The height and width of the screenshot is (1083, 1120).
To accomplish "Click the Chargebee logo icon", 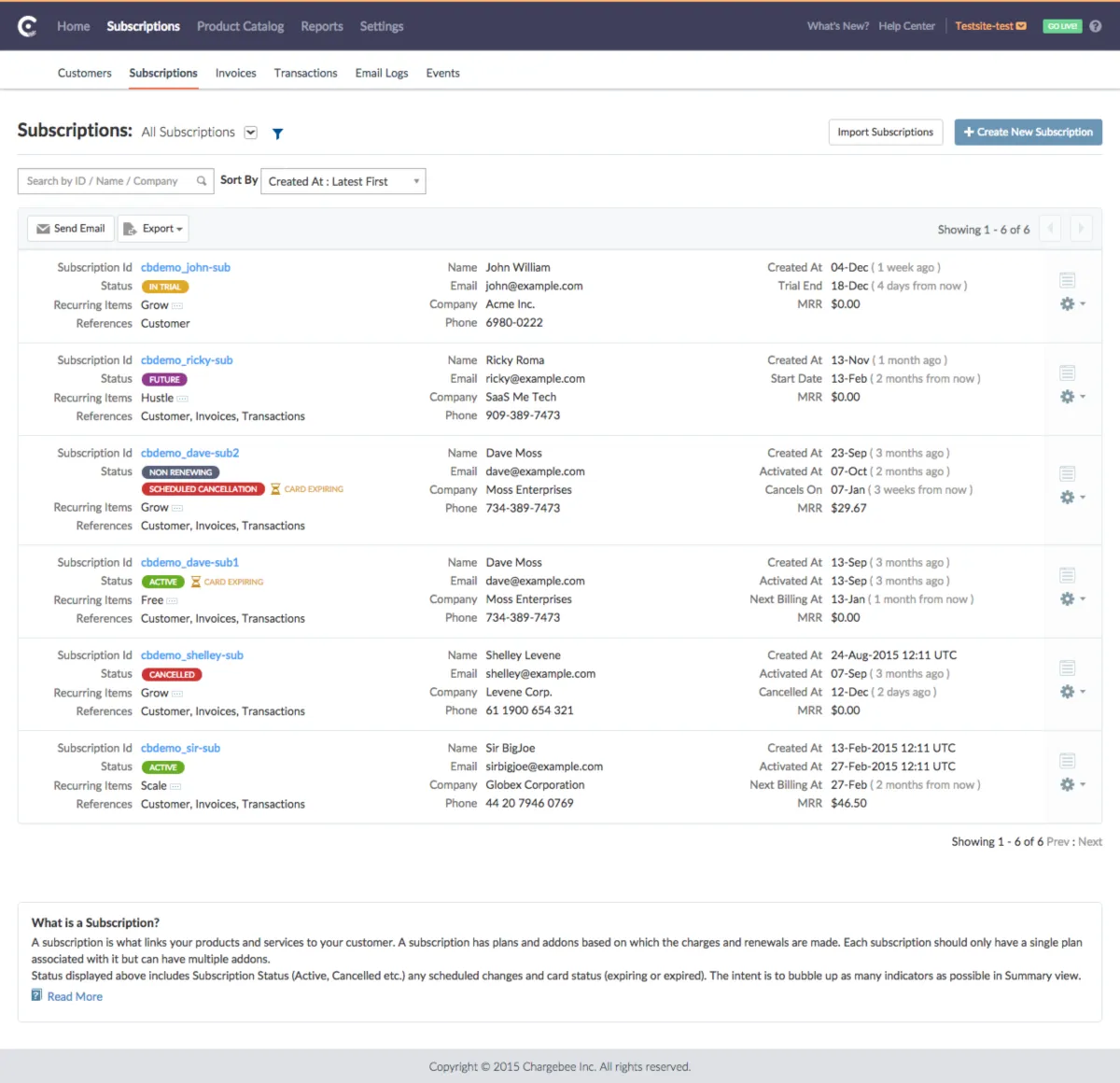I will [28, 27].
